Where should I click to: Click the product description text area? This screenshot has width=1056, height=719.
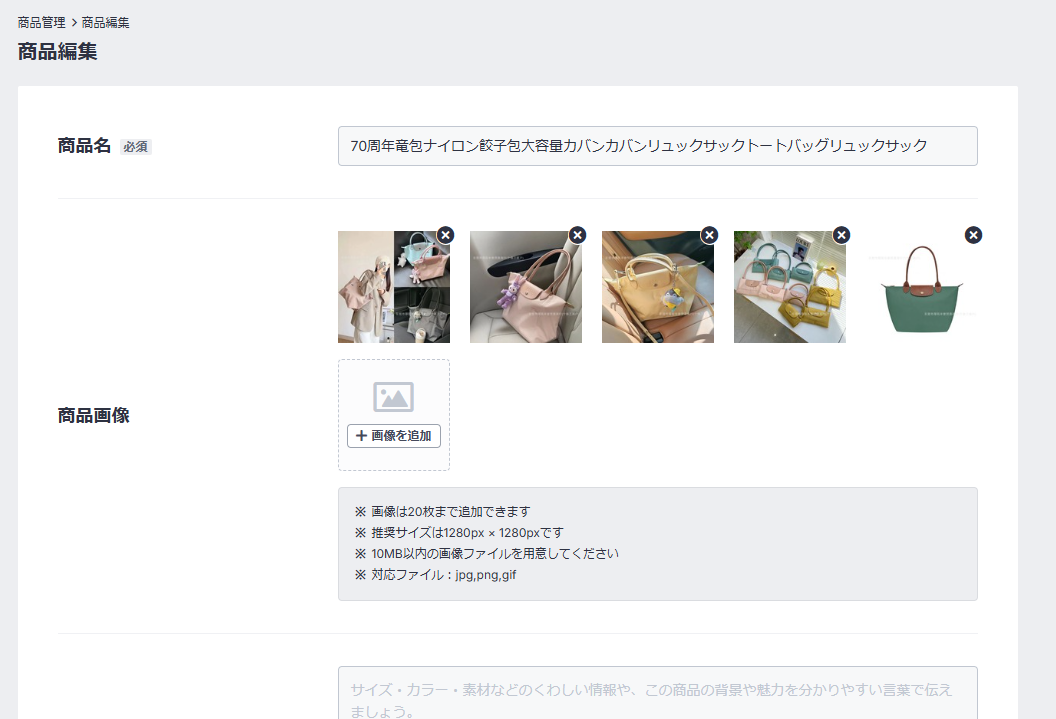[657, 693]
